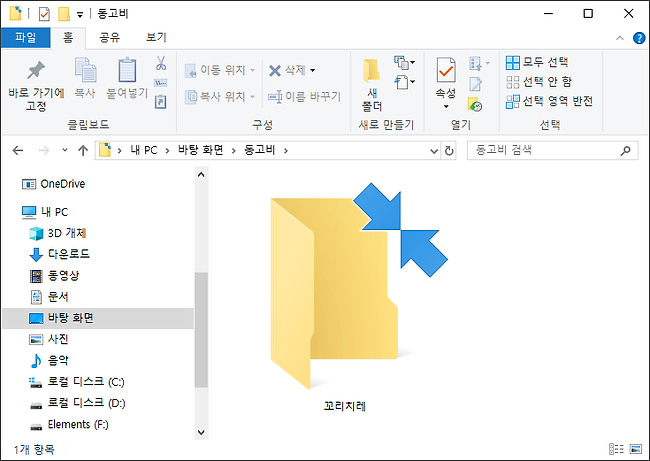
Task: Select 로컬 디스크 (C:) drive
Action: 77,381
